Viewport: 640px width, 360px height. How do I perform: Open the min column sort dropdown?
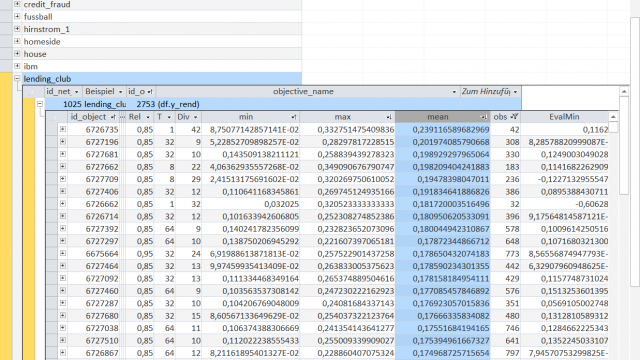point(293,117)
